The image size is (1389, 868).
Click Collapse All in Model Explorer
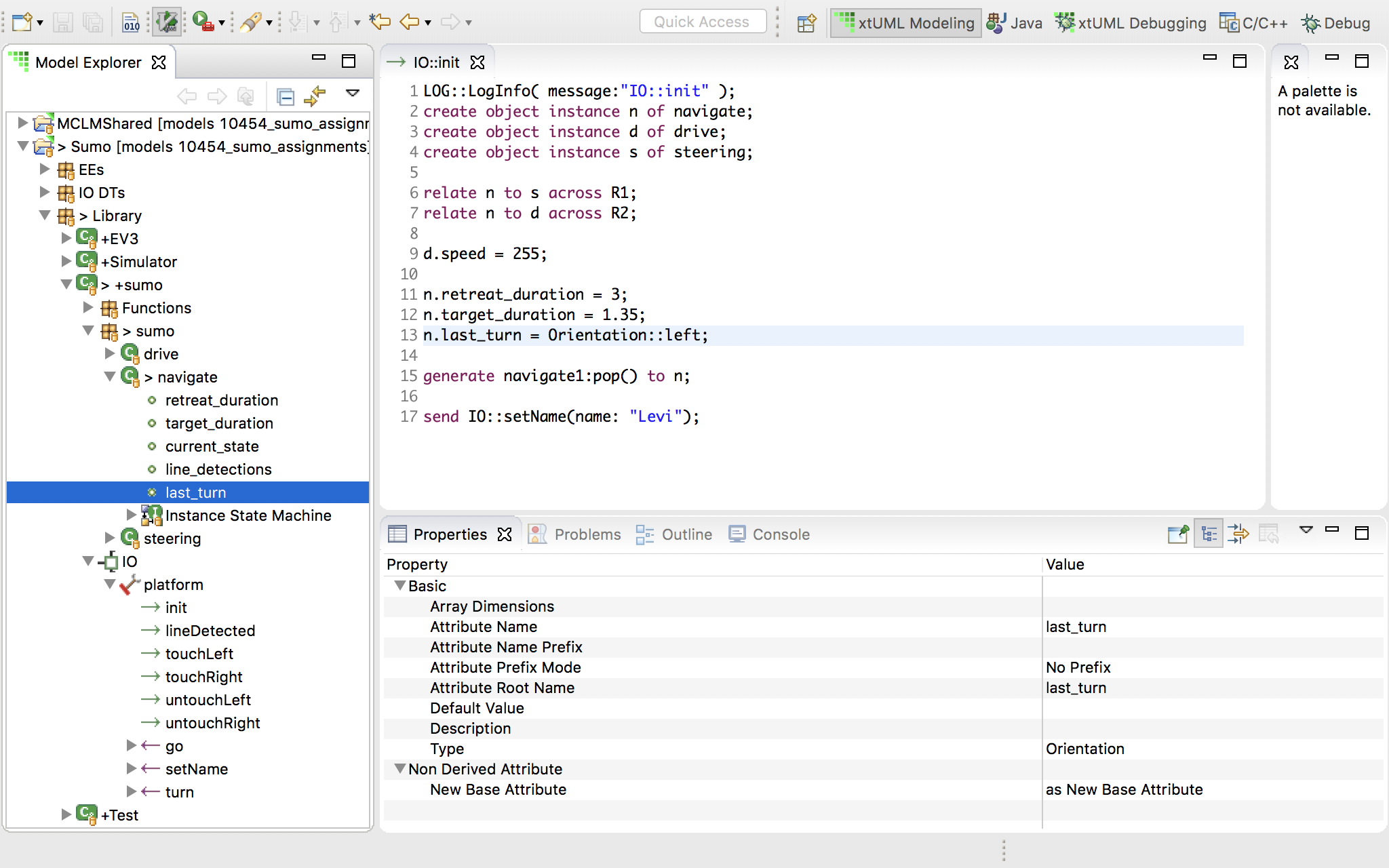(286, 97)
